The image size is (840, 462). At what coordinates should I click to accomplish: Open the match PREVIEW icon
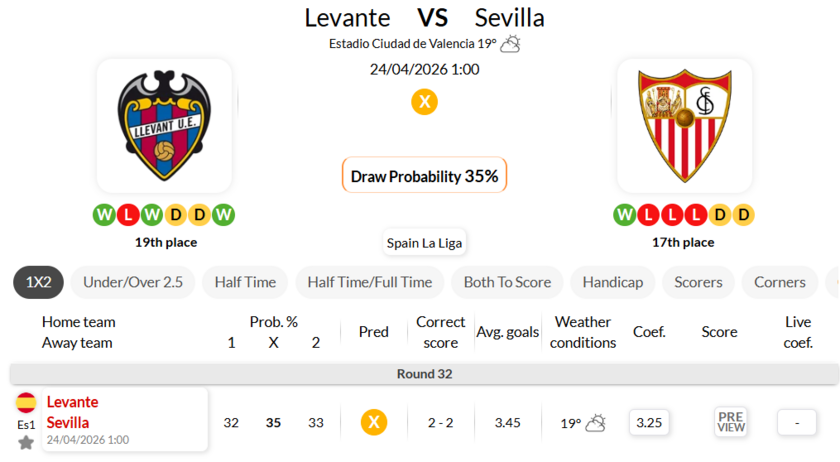point(731,422)
